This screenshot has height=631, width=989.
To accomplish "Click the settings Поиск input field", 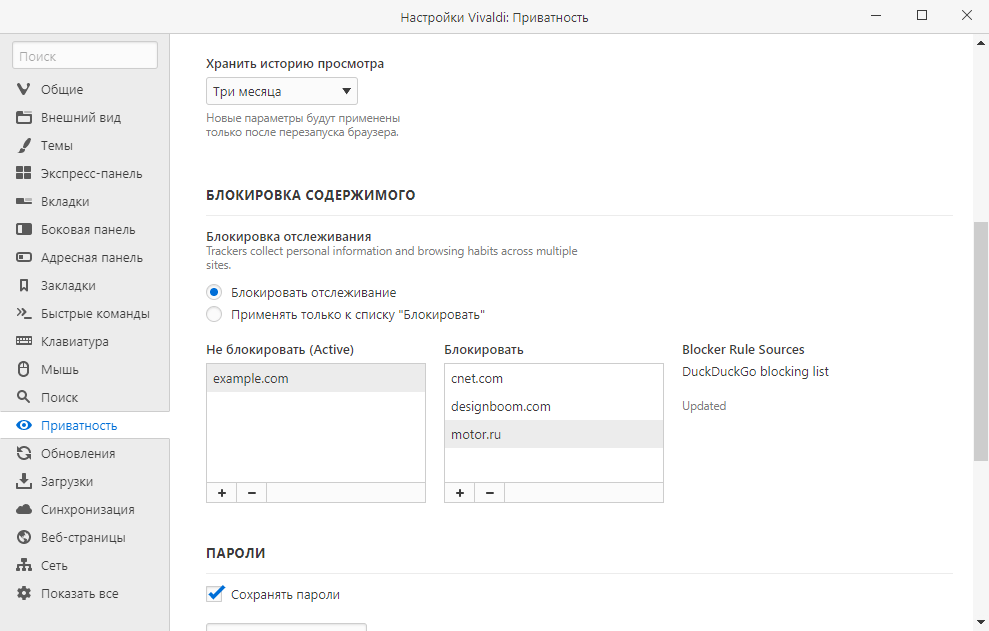I will [x=85, y=57].
